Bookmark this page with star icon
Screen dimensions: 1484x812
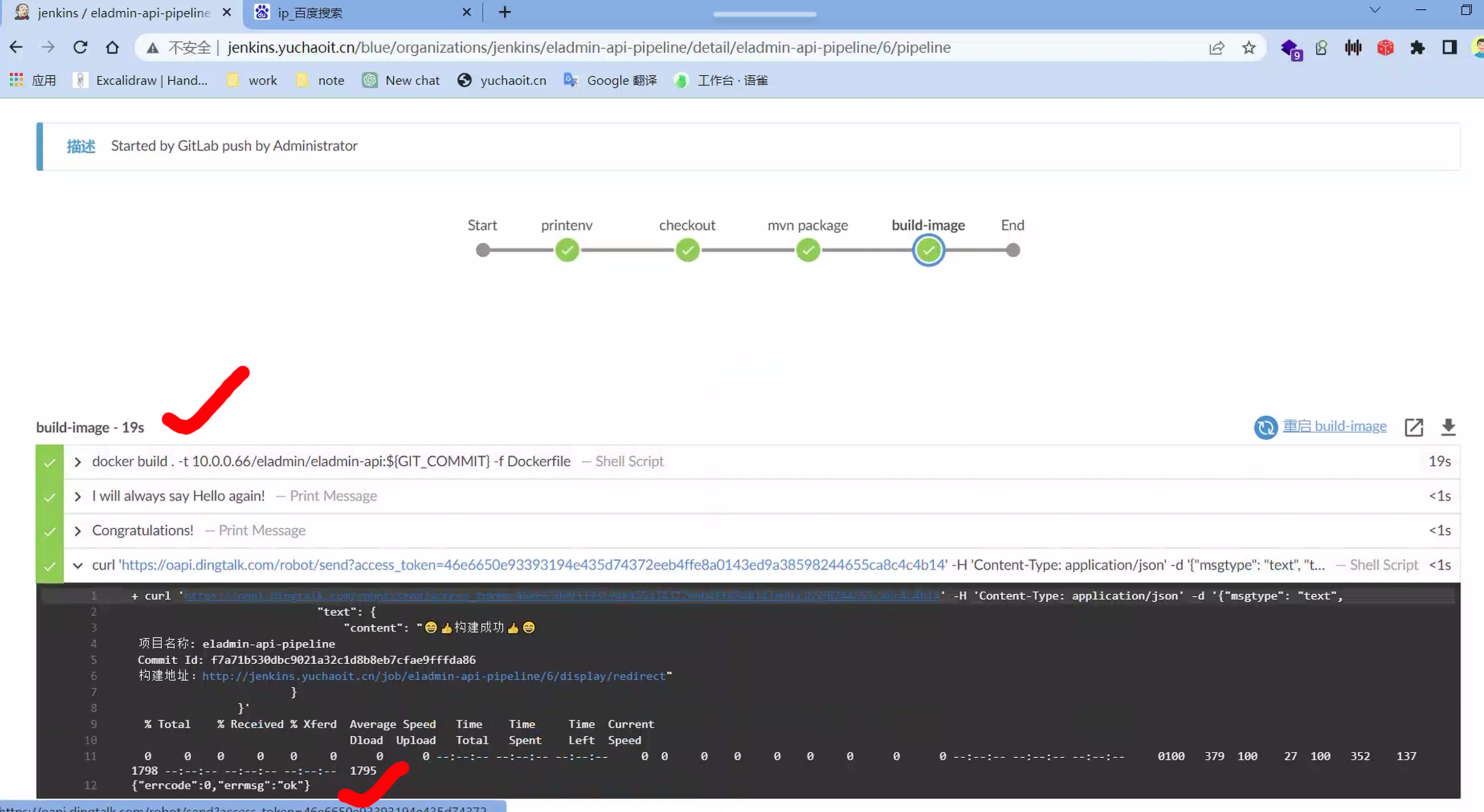(x=1248, y=48)
